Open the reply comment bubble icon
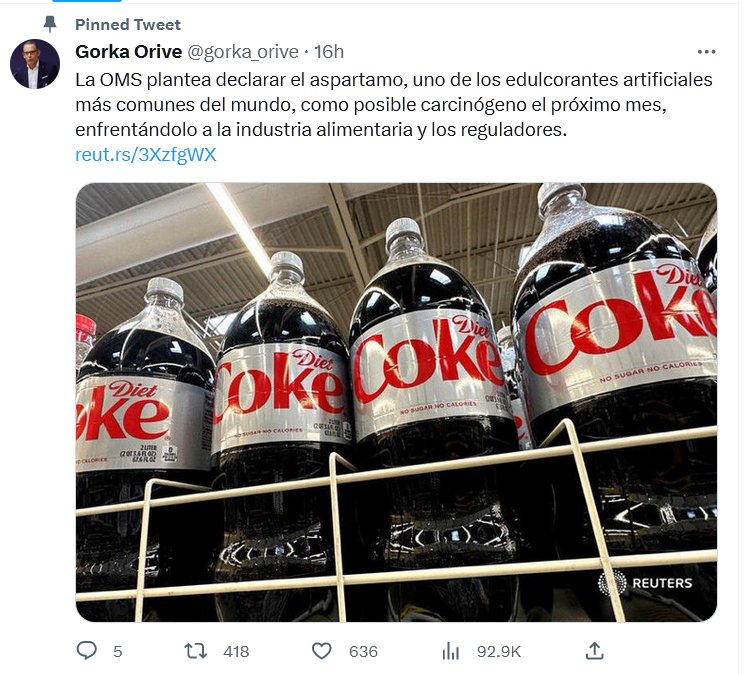This screenshot has width=756, height=674. coord(87,651)
